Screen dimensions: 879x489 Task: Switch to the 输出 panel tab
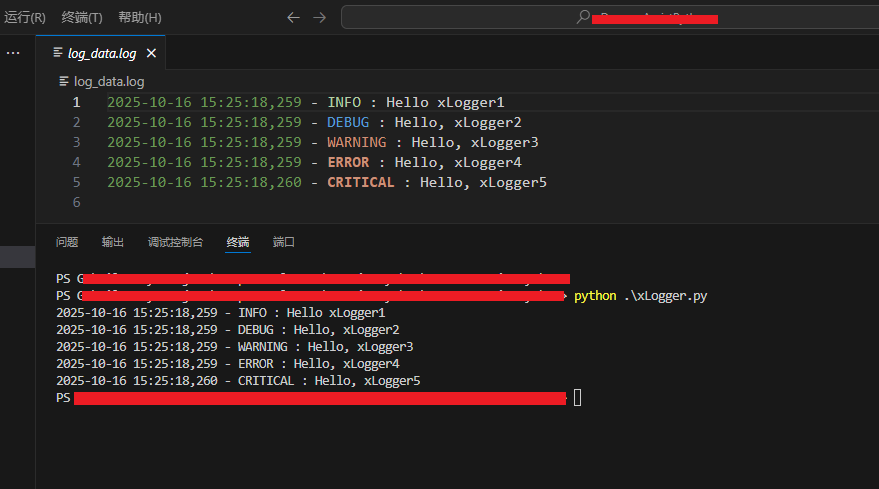tap(113, 242)
